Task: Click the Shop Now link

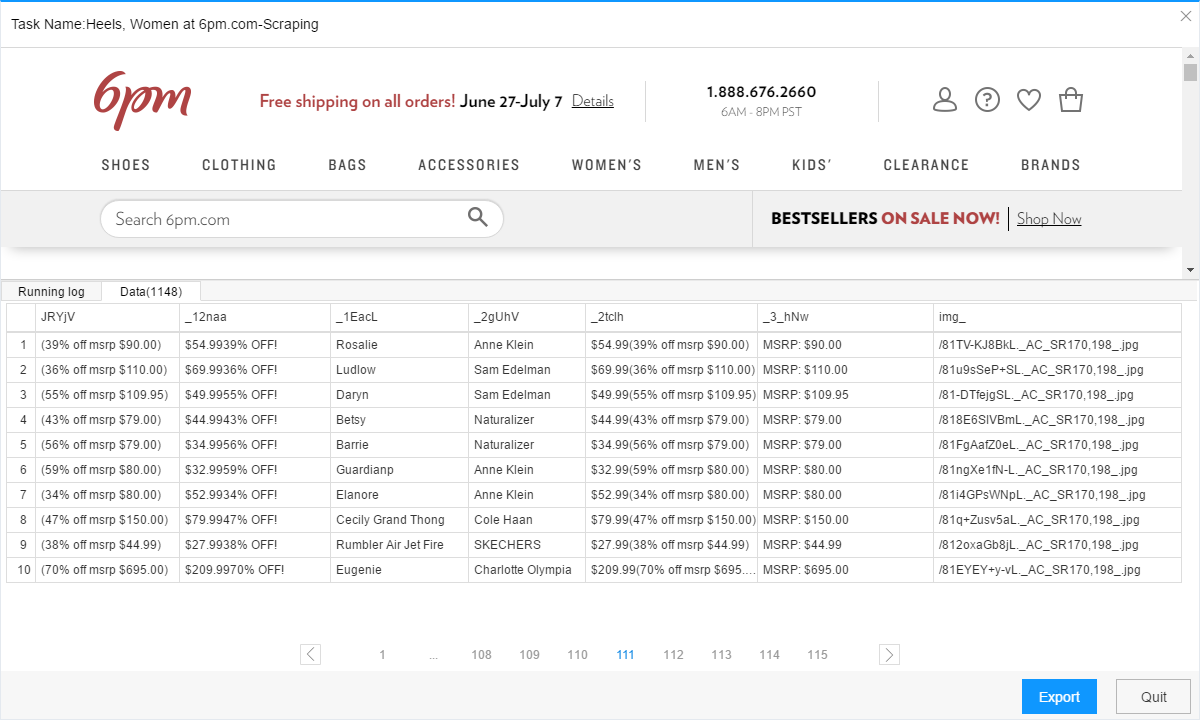Action: click(1049, 219)
